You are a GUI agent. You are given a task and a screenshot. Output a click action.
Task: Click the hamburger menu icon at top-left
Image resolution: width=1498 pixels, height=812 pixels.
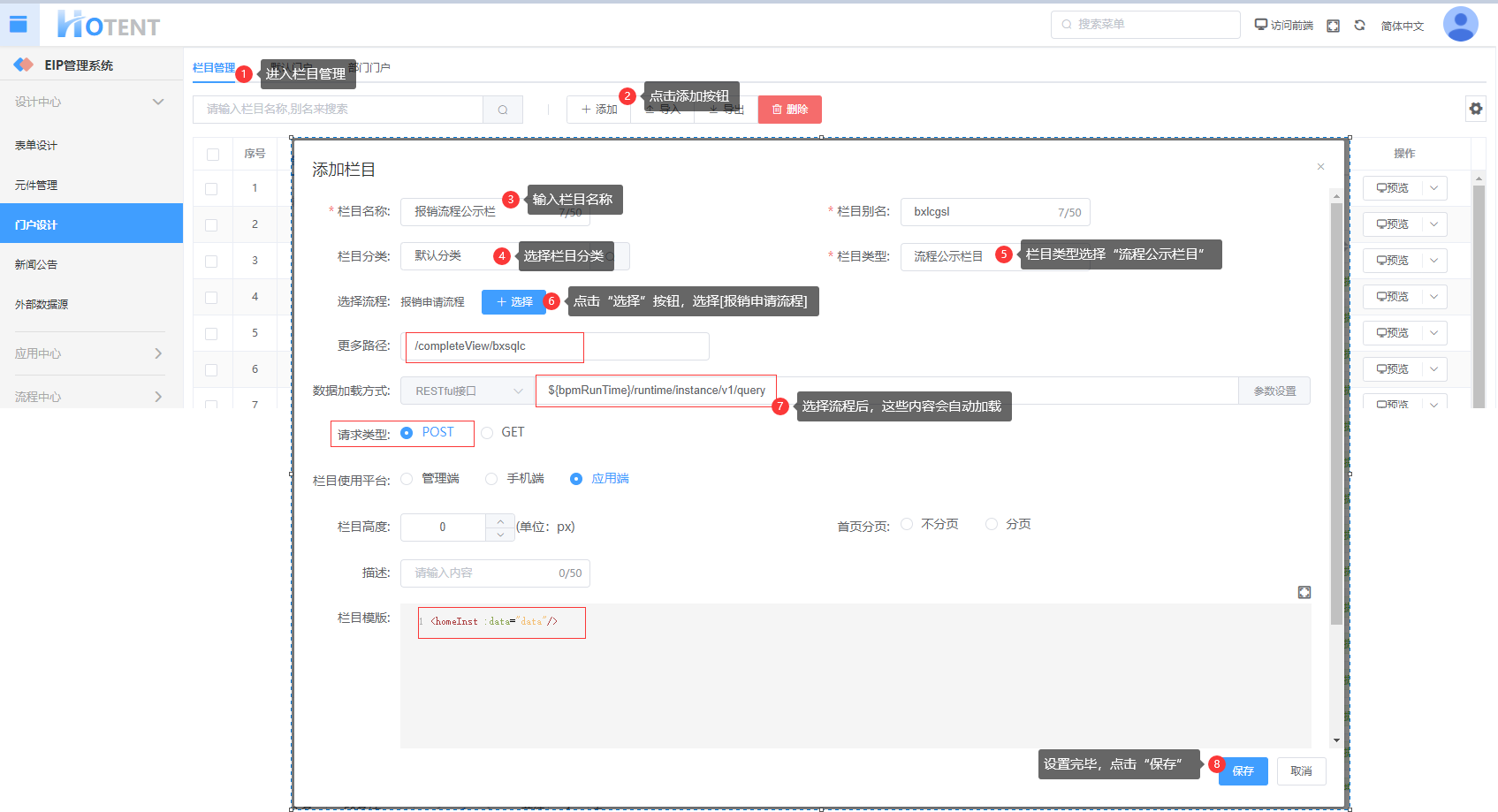click(x=19, y=25)
